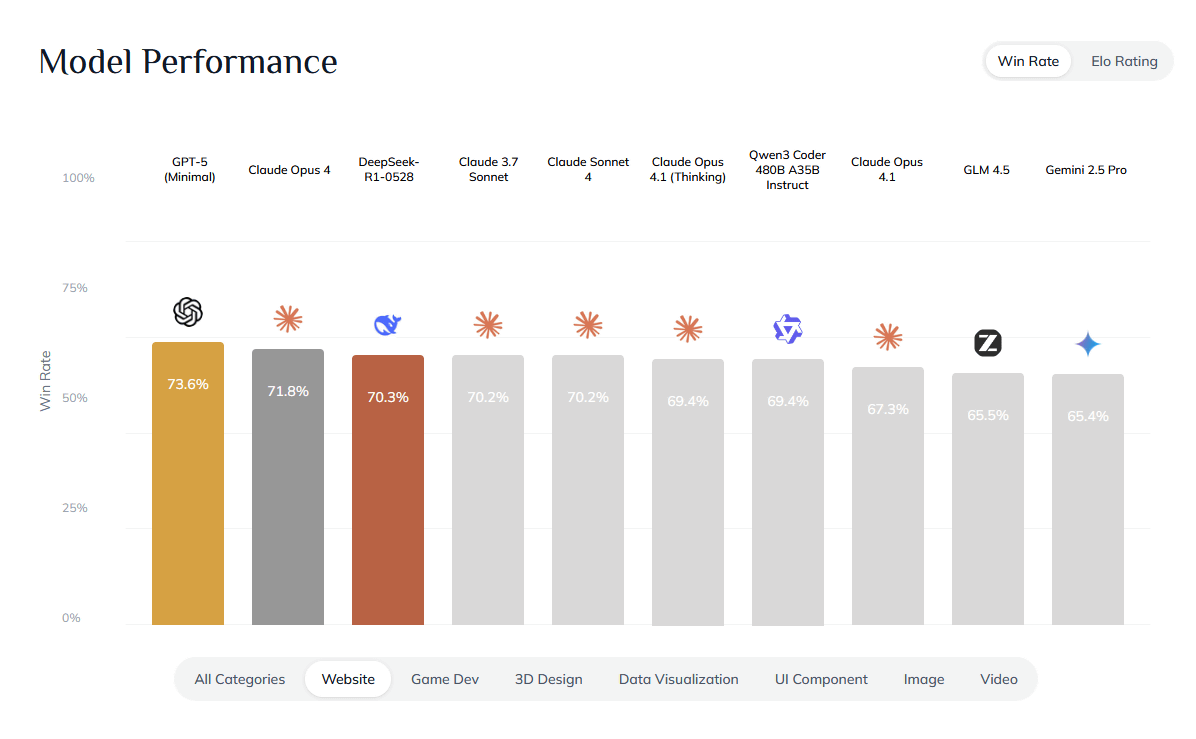This screenshot has height=739, width=1196.
Task: Open the Data Visualization category
Action: (678, 679)
